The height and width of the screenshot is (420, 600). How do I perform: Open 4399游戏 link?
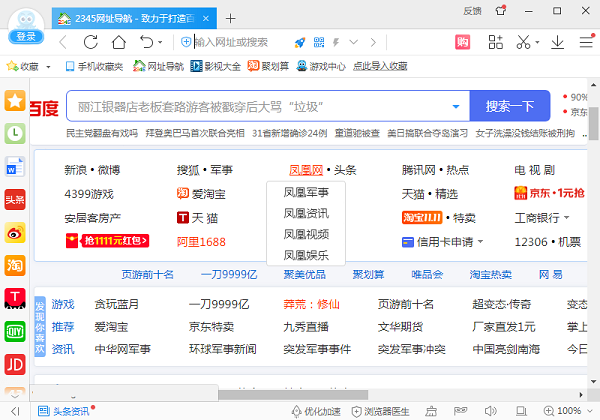89,194
